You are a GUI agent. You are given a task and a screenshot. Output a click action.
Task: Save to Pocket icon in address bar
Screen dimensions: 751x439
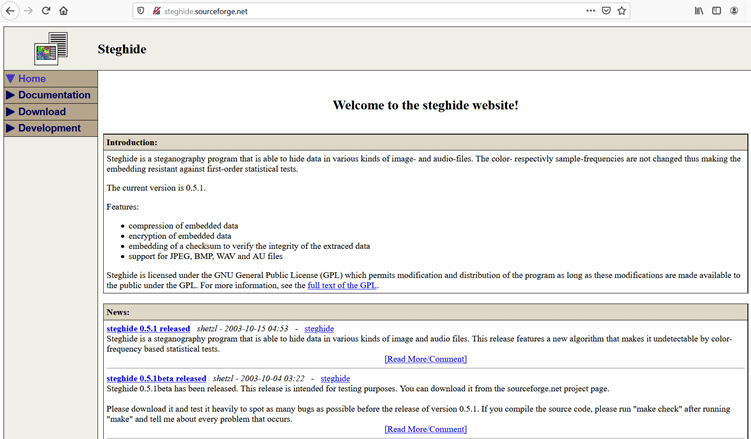[606, 11]
